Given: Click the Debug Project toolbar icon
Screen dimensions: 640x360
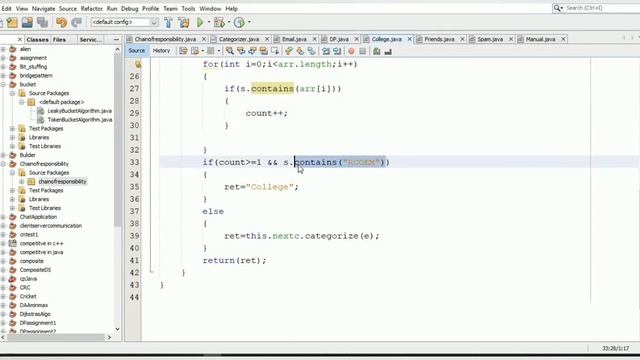Looking at the screenshot, I should (219, 22).
